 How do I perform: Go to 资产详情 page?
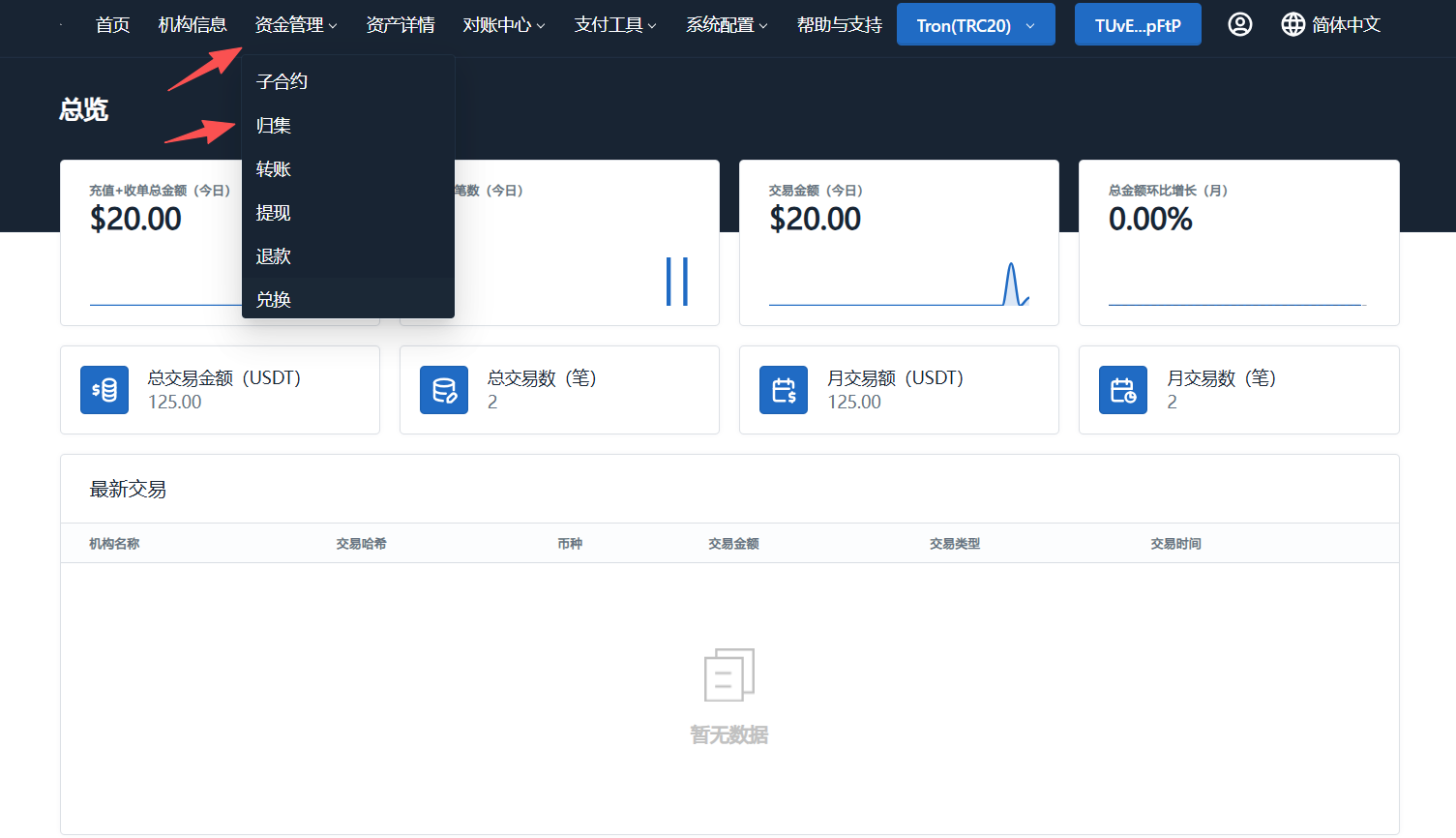click(x=401, y=24)
